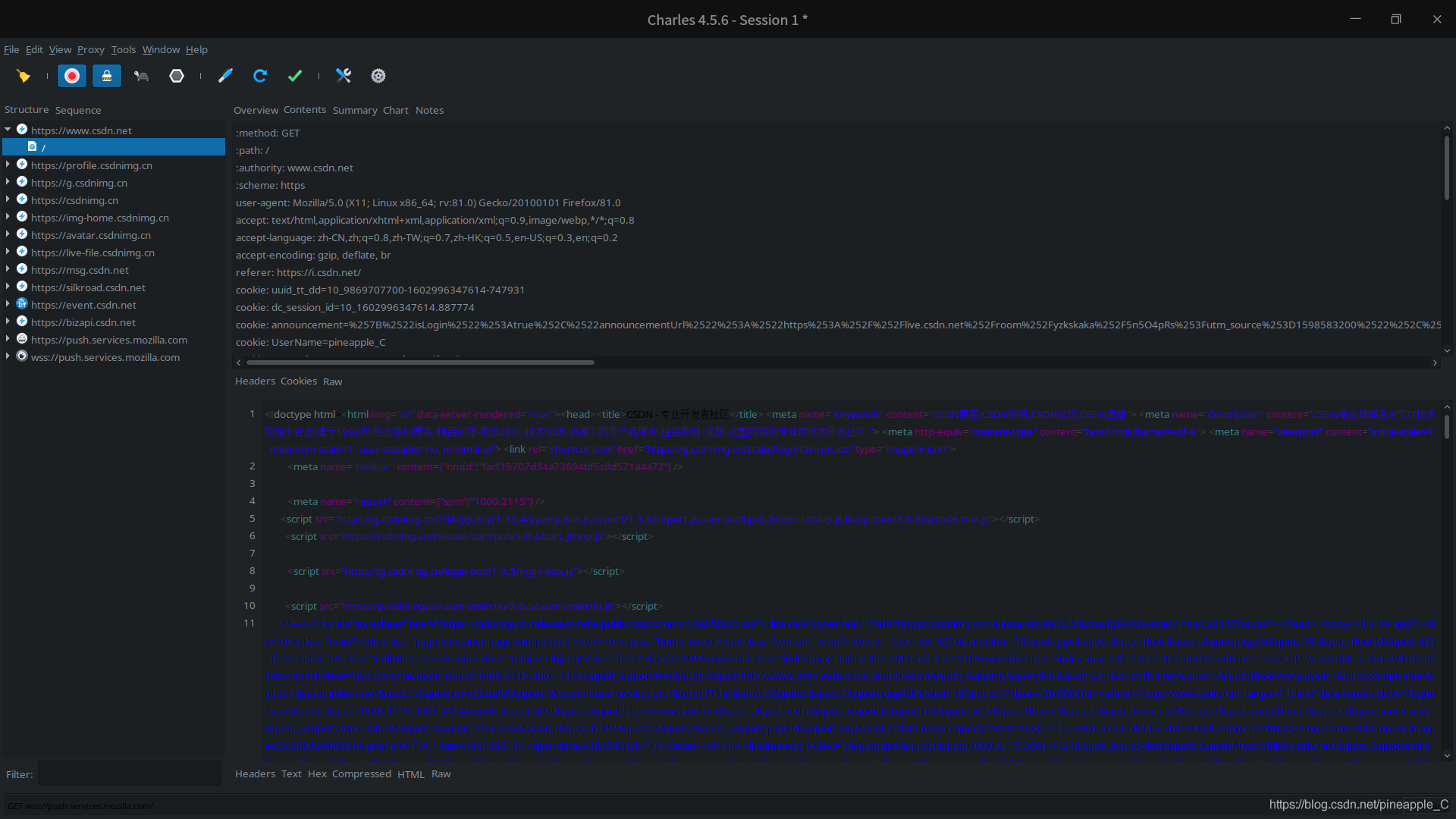This screenshot has height=819, width=1456.
Task: Toggle the red Record button
Action: [72, 76]
